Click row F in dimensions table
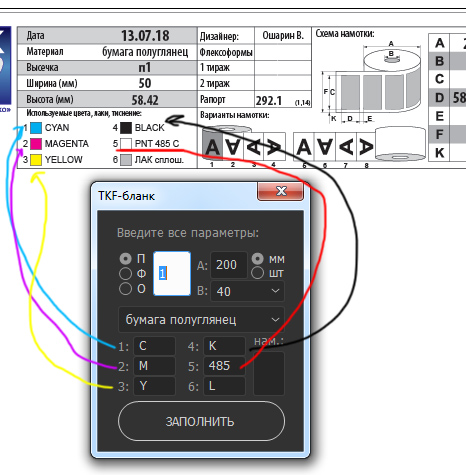The image size is (466, 475). tap(447, 134)
